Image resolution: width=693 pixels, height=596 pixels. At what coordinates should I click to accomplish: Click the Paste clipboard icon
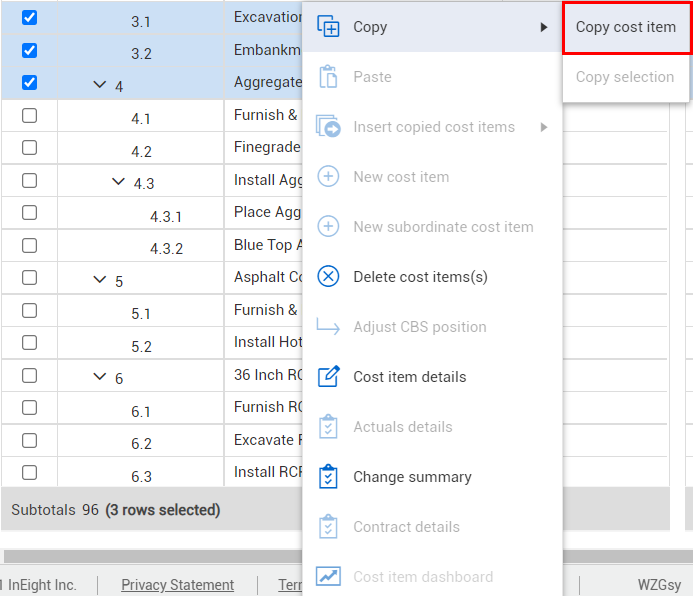point(328,77)
